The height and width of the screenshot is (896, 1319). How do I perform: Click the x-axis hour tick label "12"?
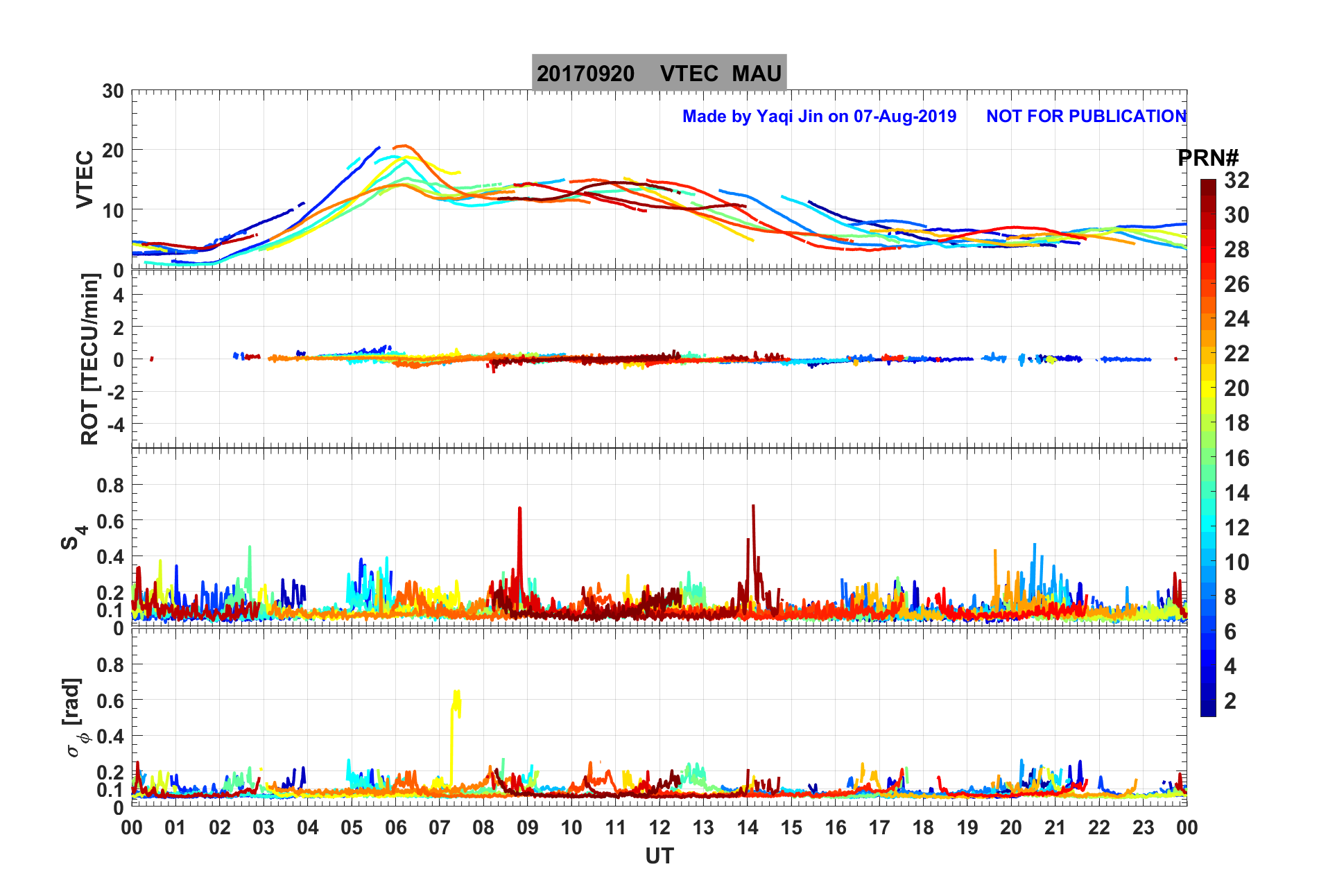[x=659, y=827]
